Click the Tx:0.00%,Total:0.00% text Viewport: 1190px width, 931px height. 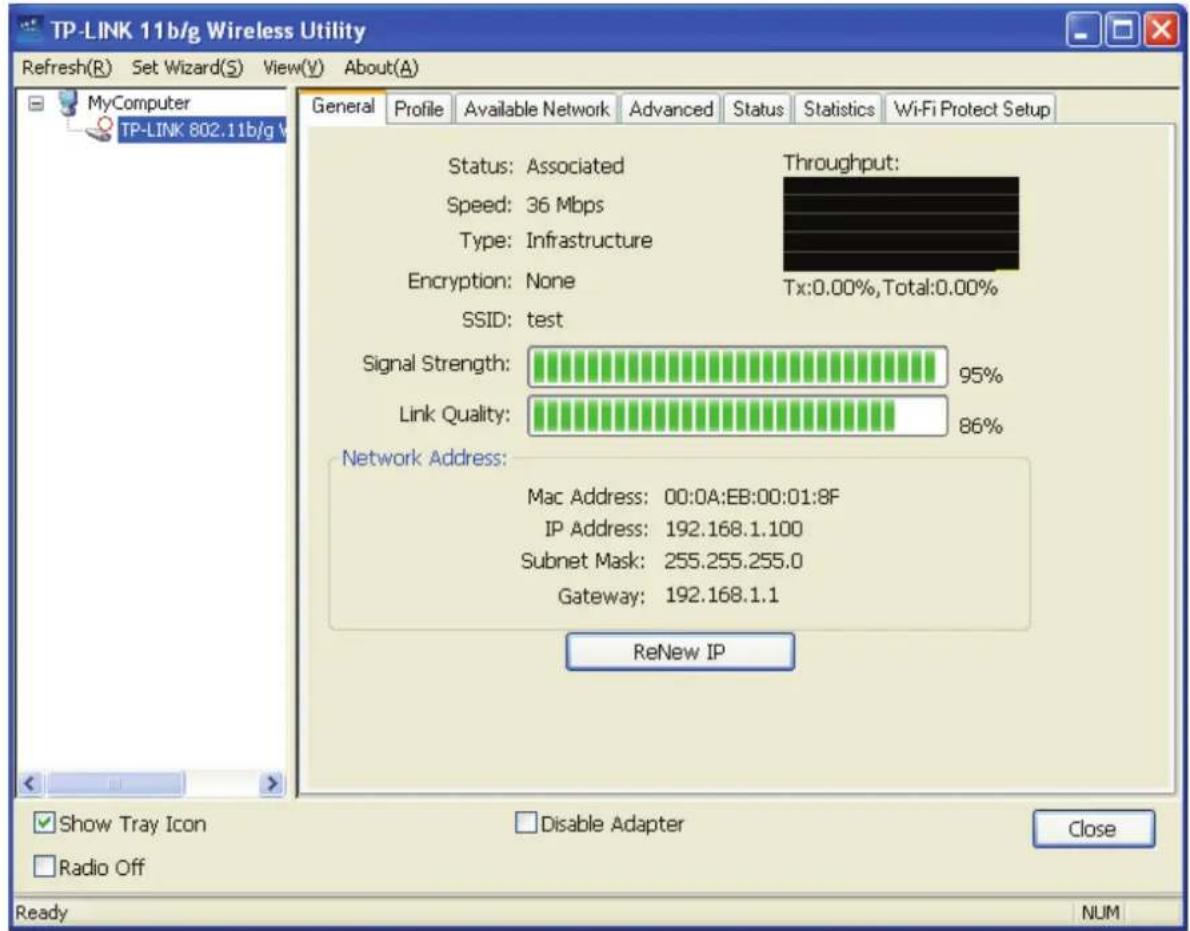[890, 288]
